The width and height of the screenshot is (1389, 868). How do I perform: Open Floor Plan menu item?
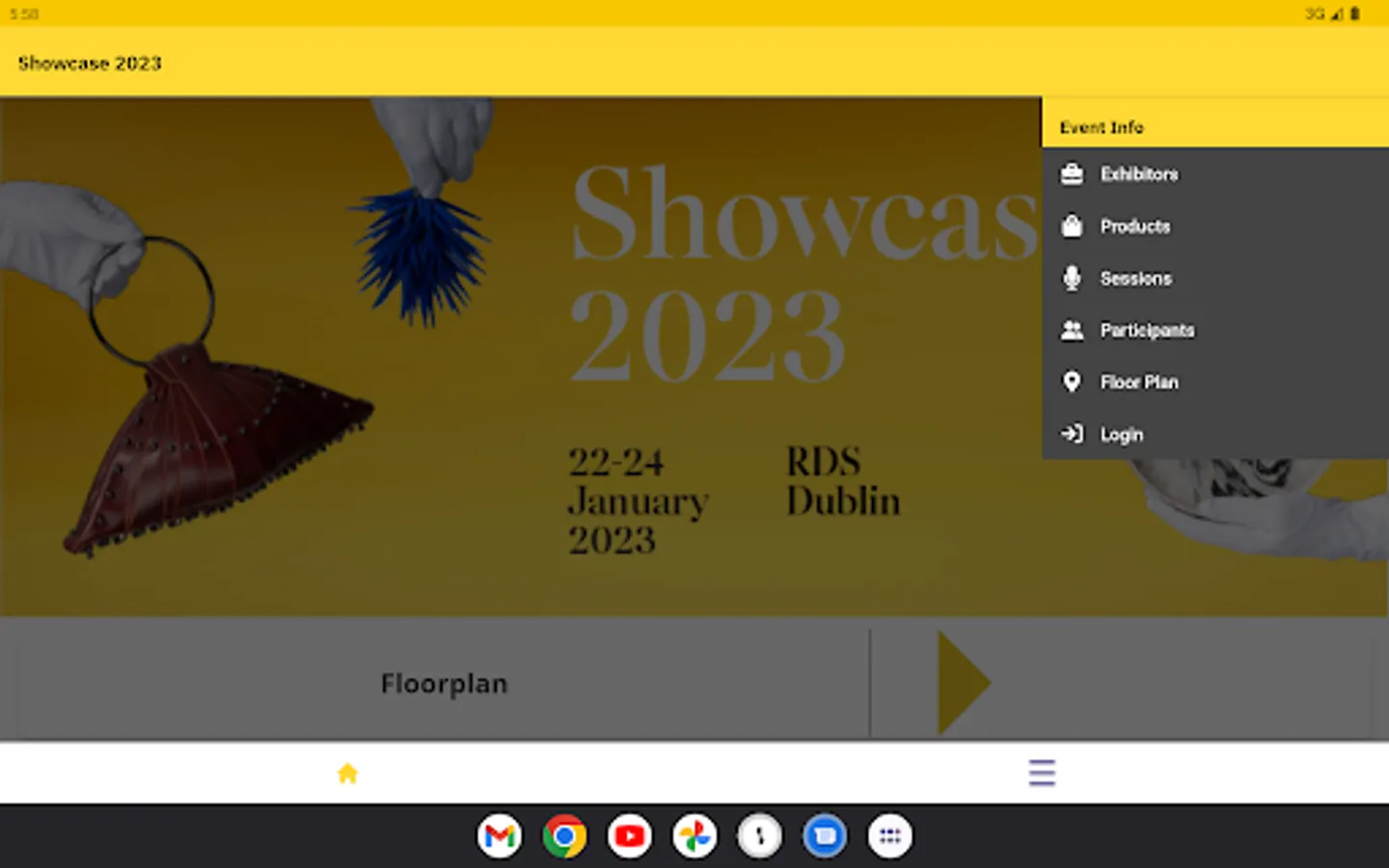point(1215,382)
